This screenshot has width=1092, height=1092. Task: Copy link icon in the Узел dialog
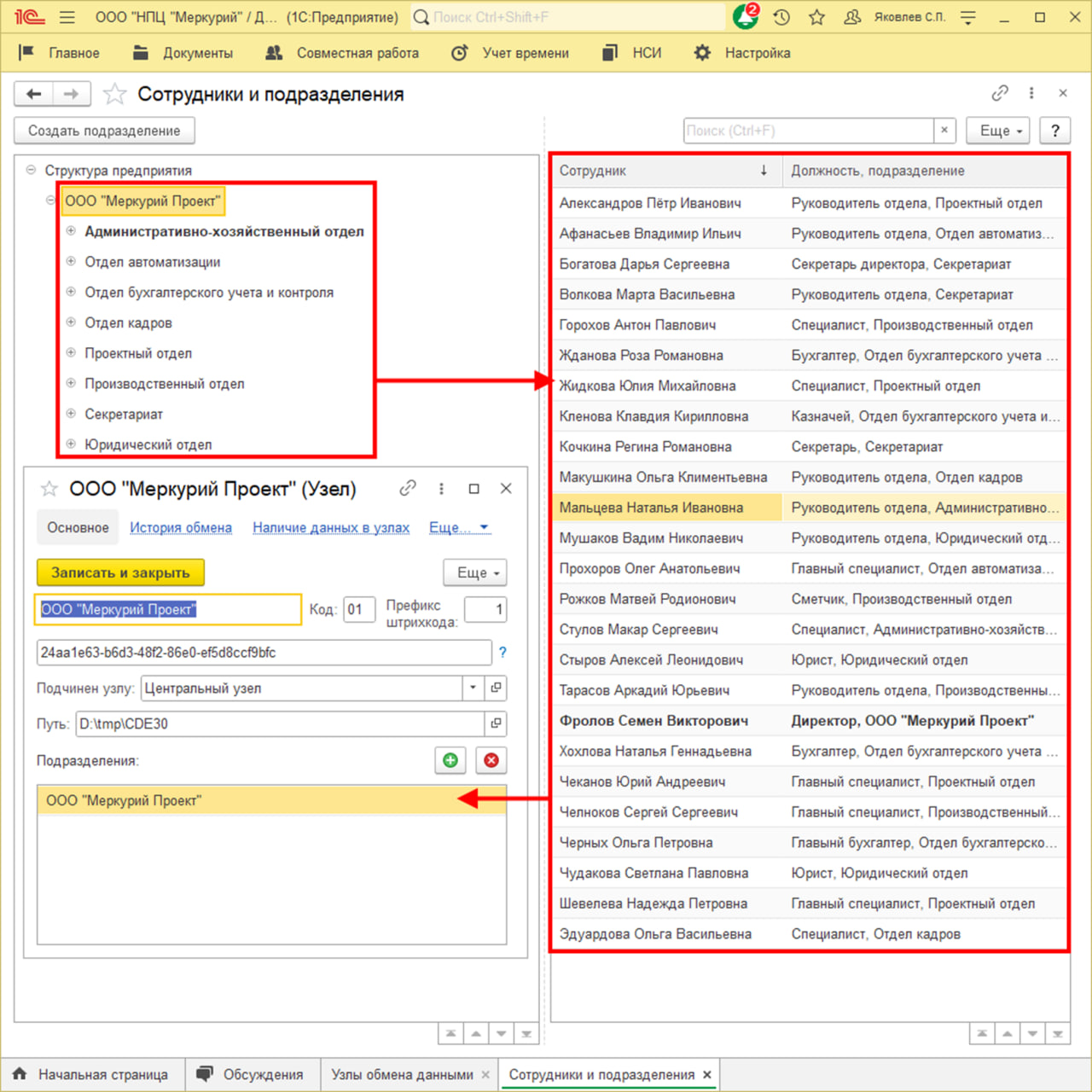click(408, 488)
